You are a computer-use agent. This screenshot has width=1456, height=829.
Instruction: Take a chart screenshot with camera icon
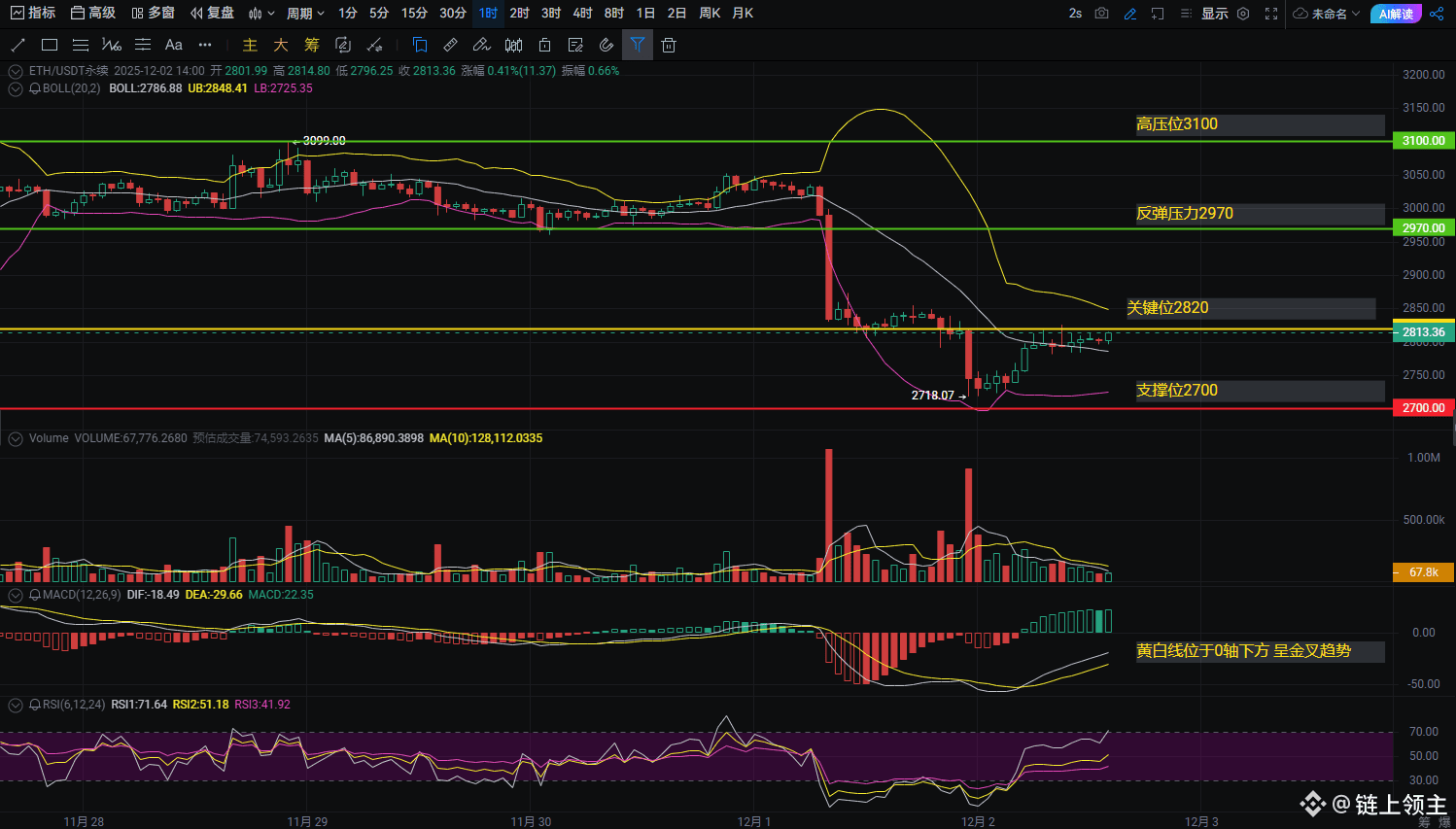tap(1101, 14)
